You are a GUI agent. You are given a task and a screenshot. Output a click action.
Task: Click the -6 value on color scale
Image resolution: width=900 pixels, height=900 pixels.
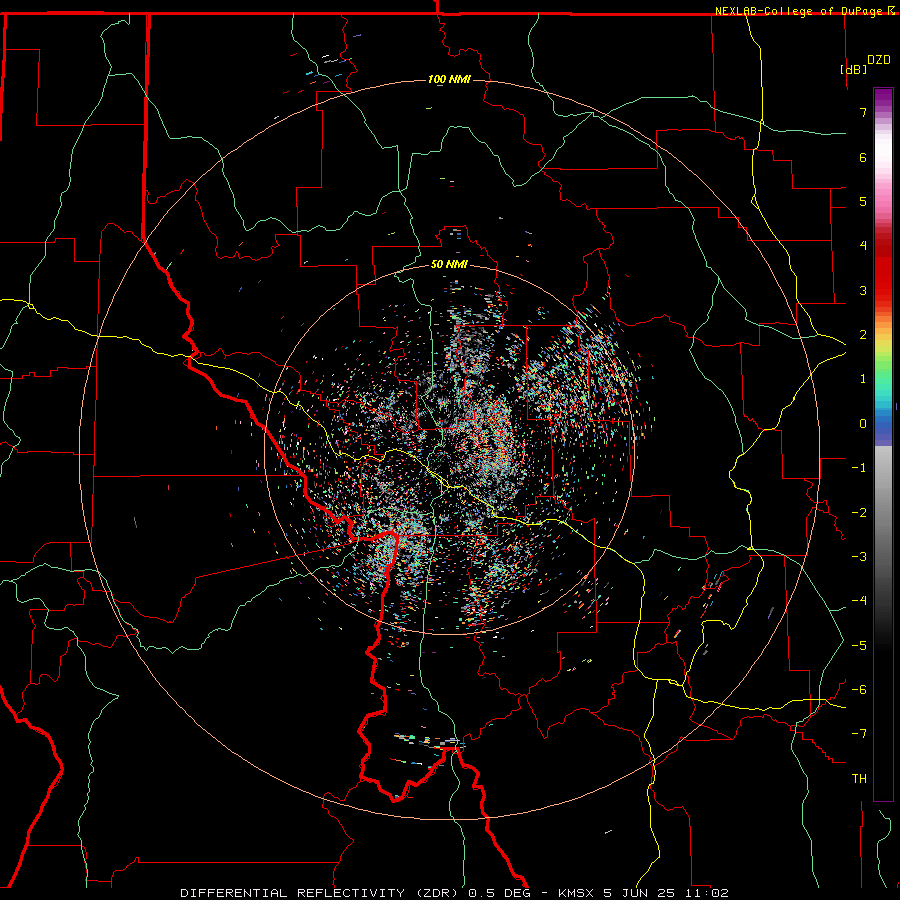[859, 690]
